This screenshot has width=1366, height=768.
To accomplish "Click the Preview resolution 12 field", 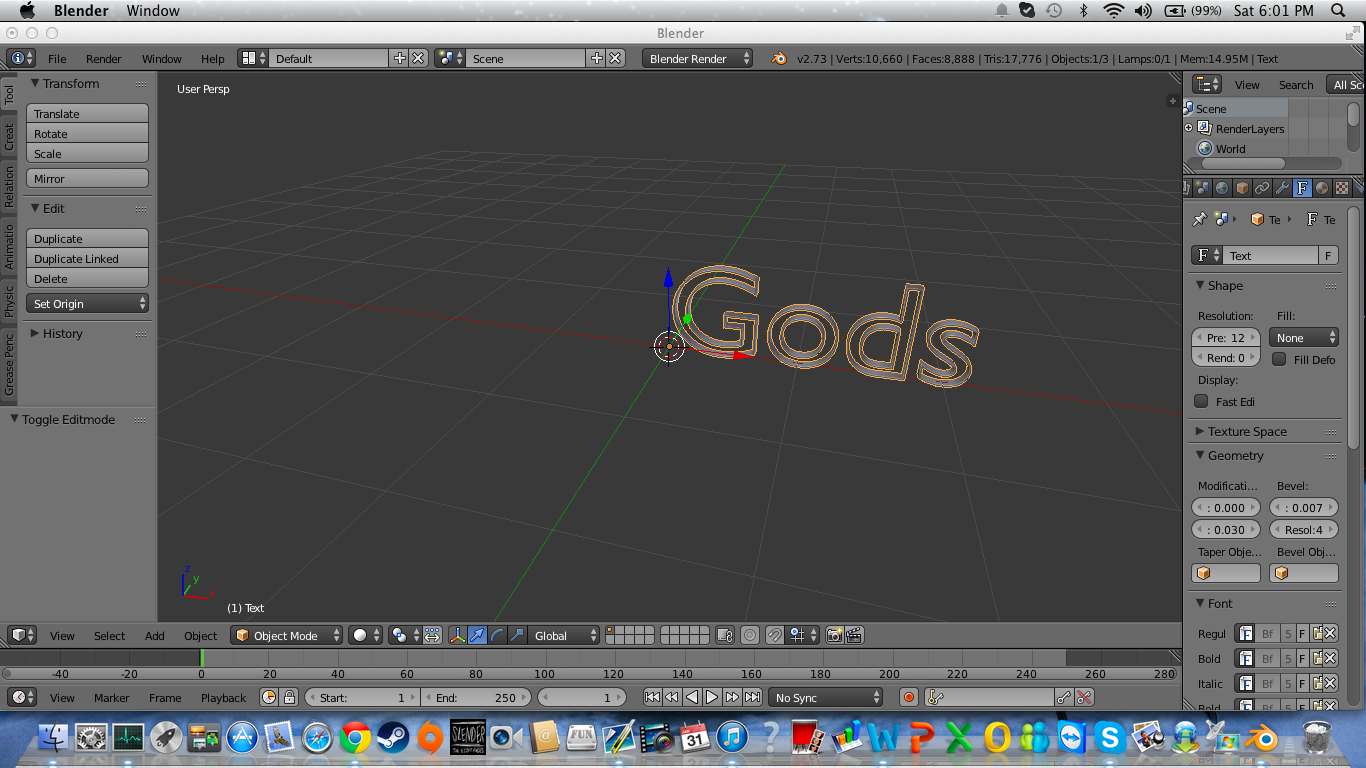I will 1225,337.
